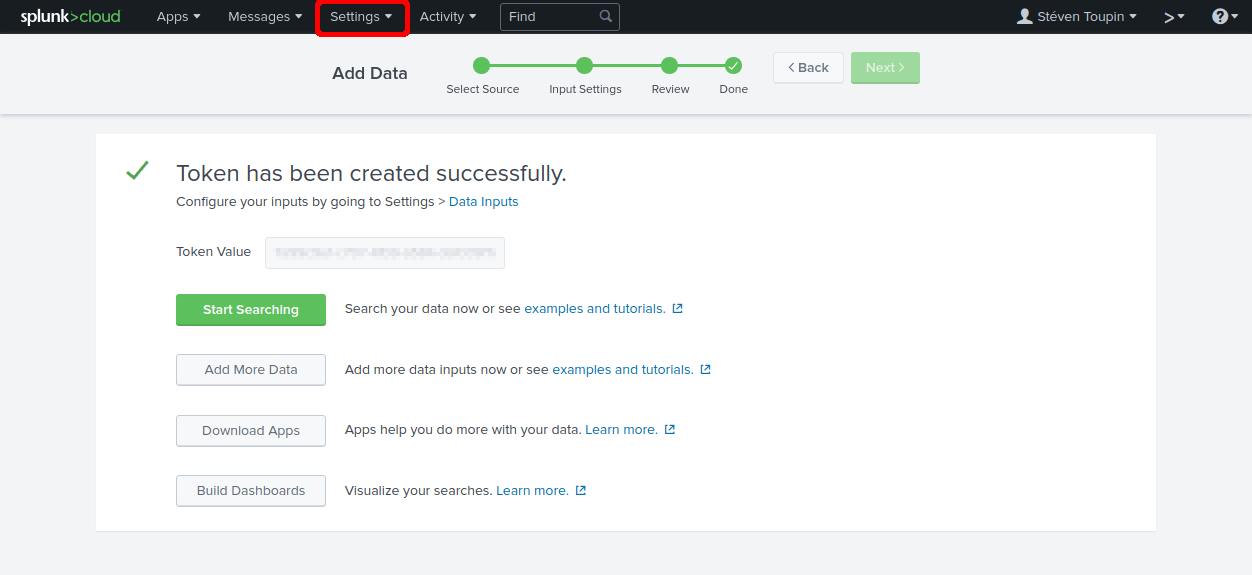1252x575 pixels.
Task: Click external-link icon on Add More Data row
Action: coord(706,369)
